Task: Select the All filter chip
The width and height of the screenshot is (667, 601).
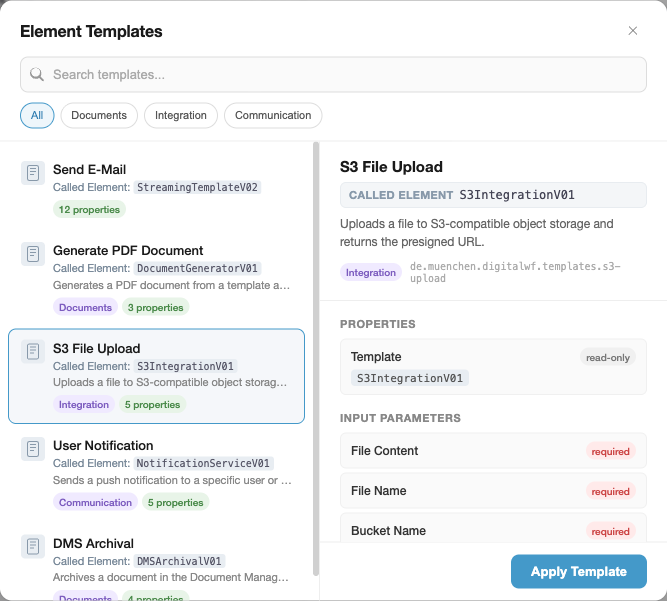Action: 37,115
